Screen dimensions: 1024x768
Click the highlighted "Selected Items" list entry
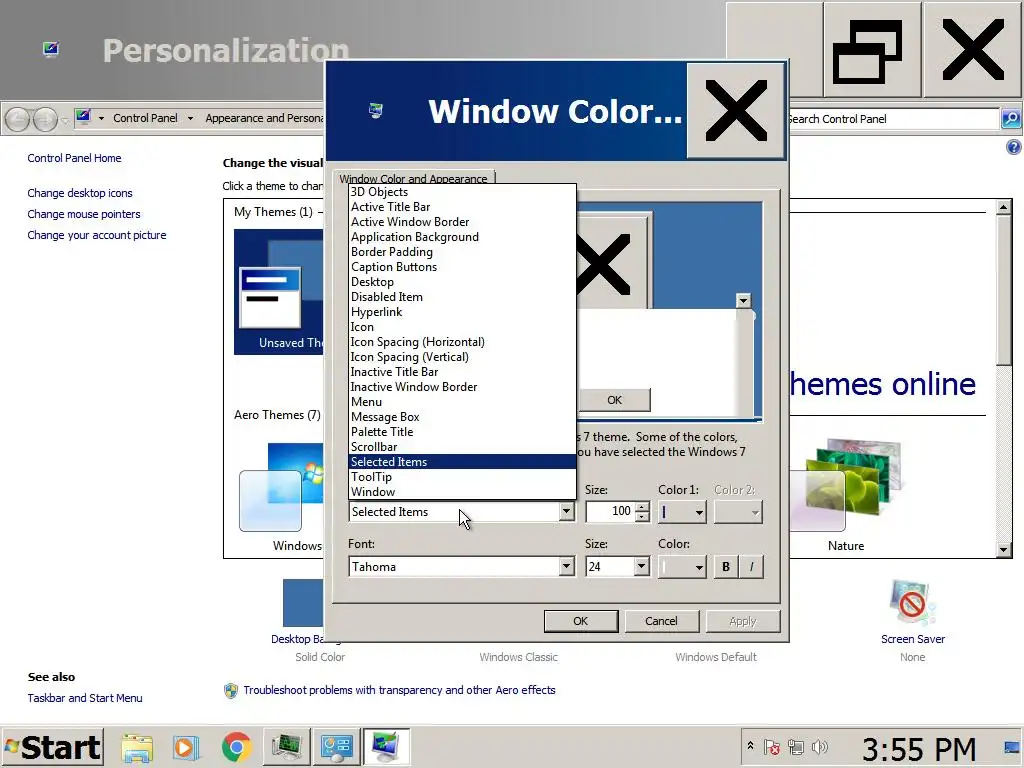[462, 462]
